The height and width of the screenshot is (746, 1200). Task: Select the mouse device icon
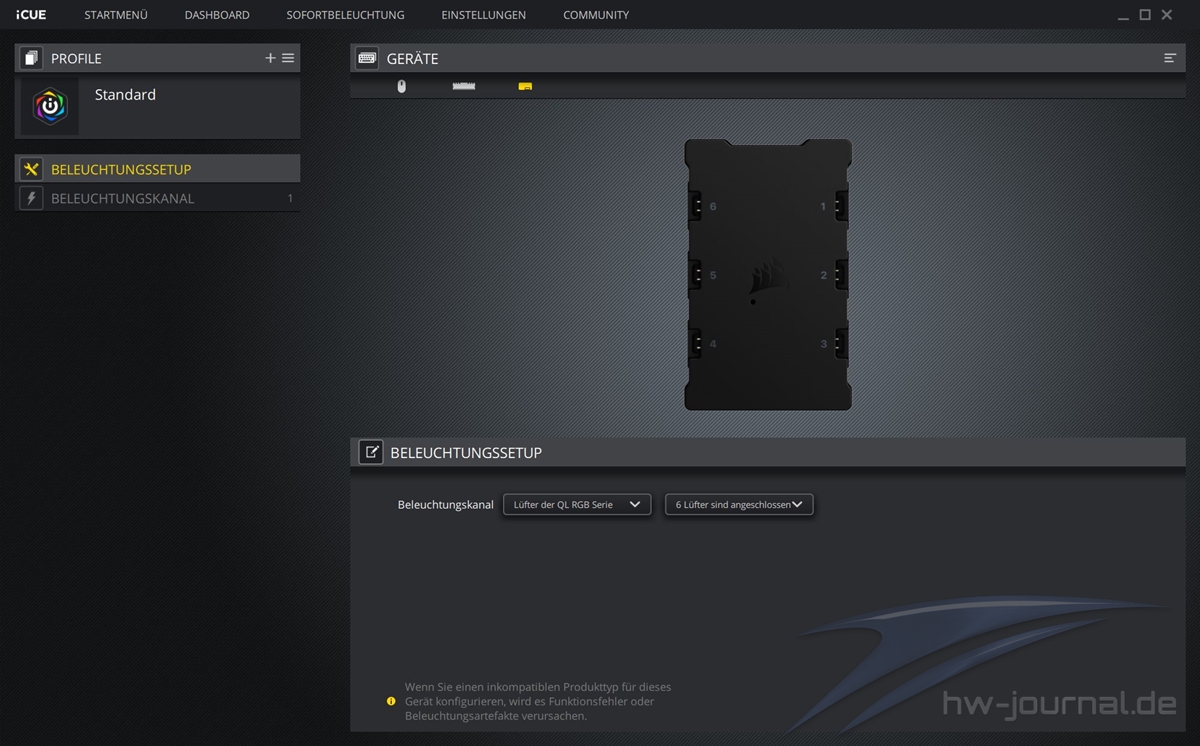(402, 86)
